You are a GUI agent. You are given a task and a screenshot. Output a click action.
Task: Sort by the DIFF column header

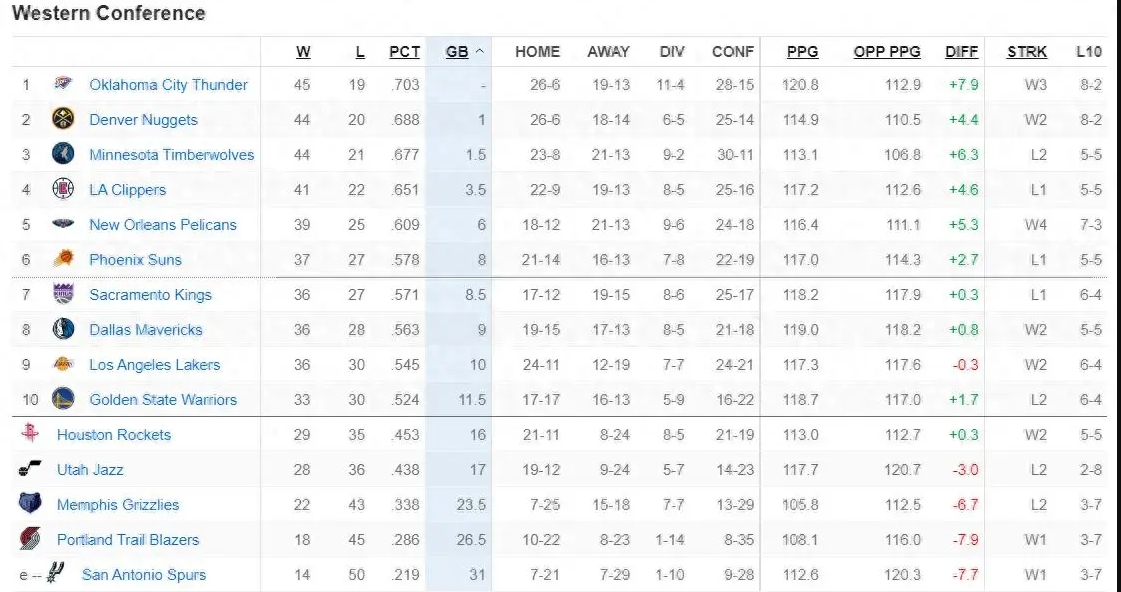pos(961,52)
